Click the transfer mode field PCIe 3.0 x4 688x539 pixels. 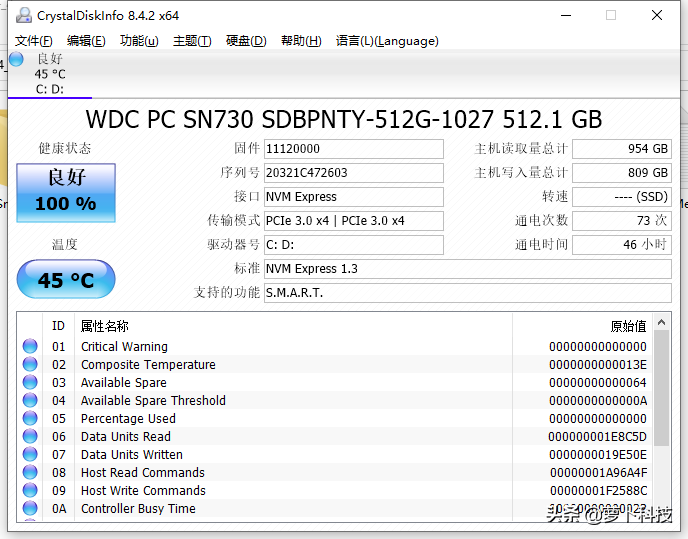pyautogui.click(x=354, y=221)
